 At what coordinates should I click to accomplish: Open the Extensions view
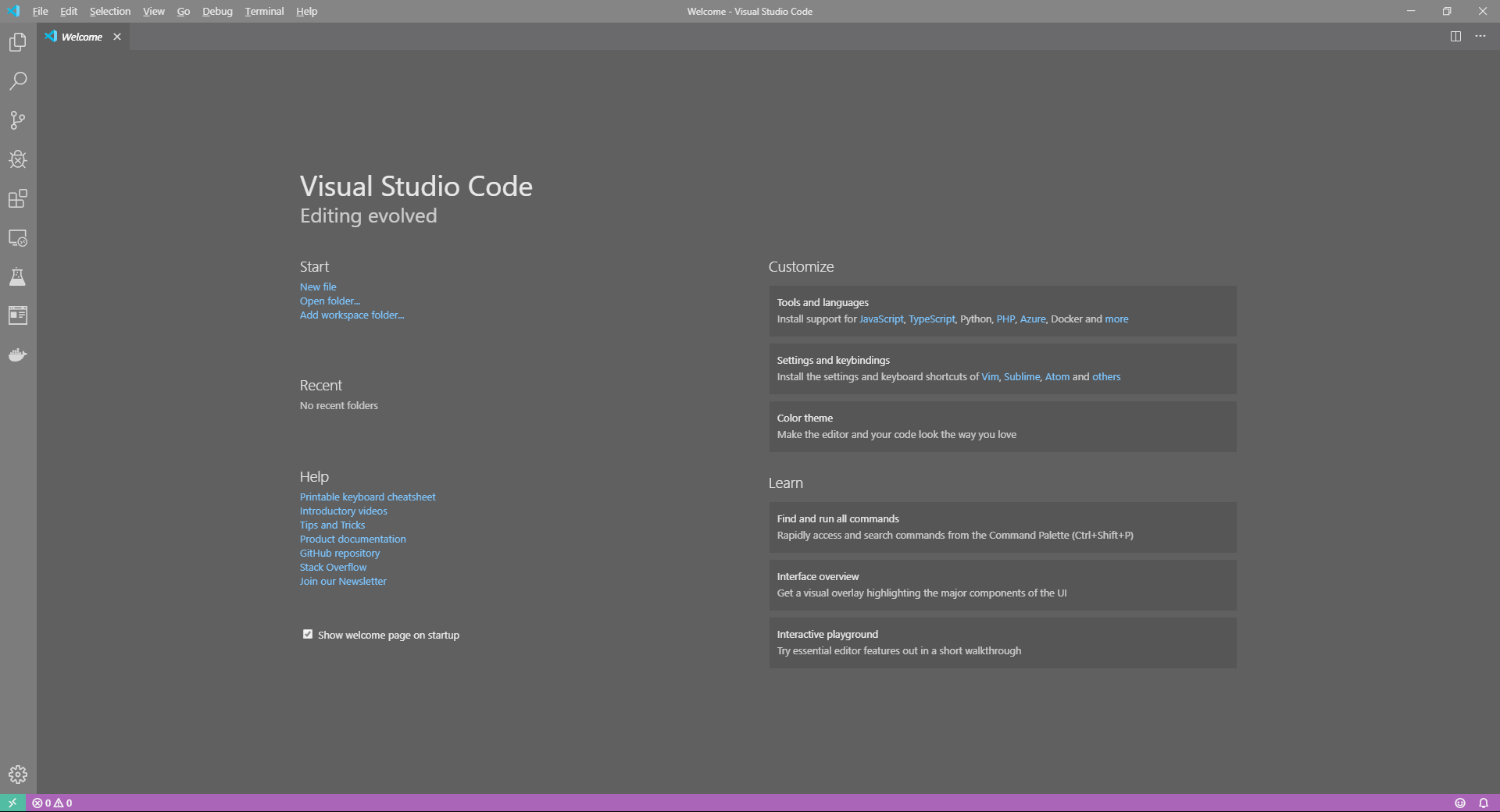(x=18, y=198)
